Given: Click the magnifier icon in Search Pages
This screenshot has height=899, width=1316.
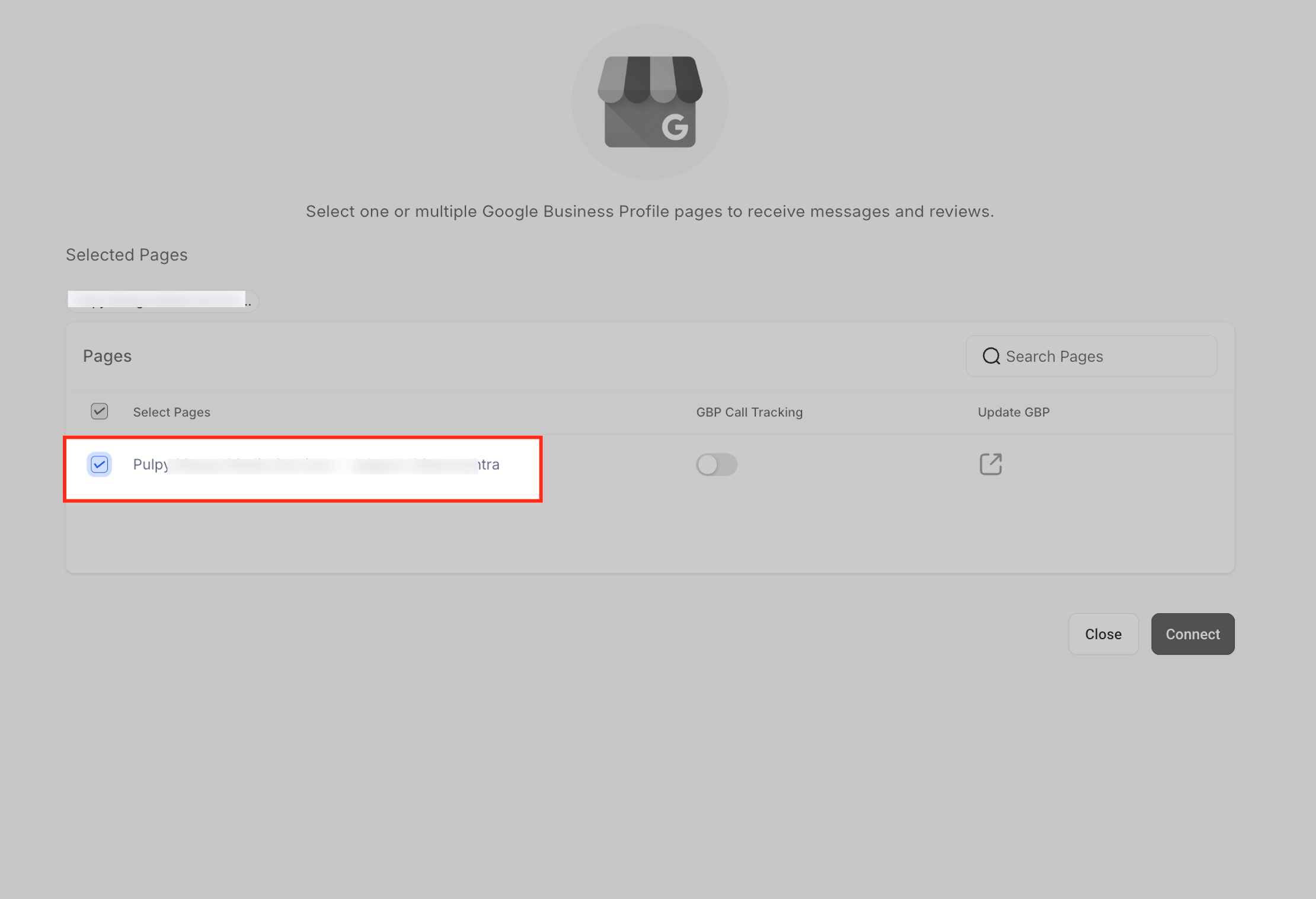Looking at the screenshot, I should [991, 356].
